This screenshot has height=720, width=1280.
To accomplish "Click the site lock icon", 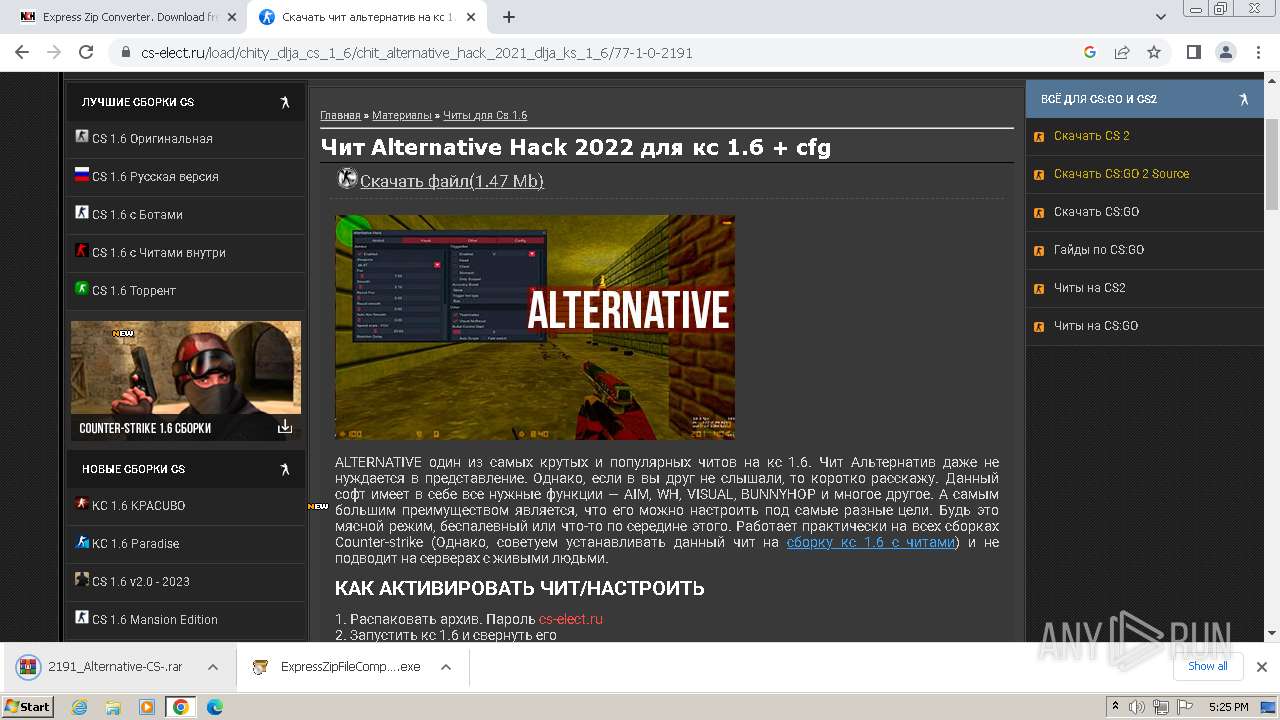I will 125,52.
